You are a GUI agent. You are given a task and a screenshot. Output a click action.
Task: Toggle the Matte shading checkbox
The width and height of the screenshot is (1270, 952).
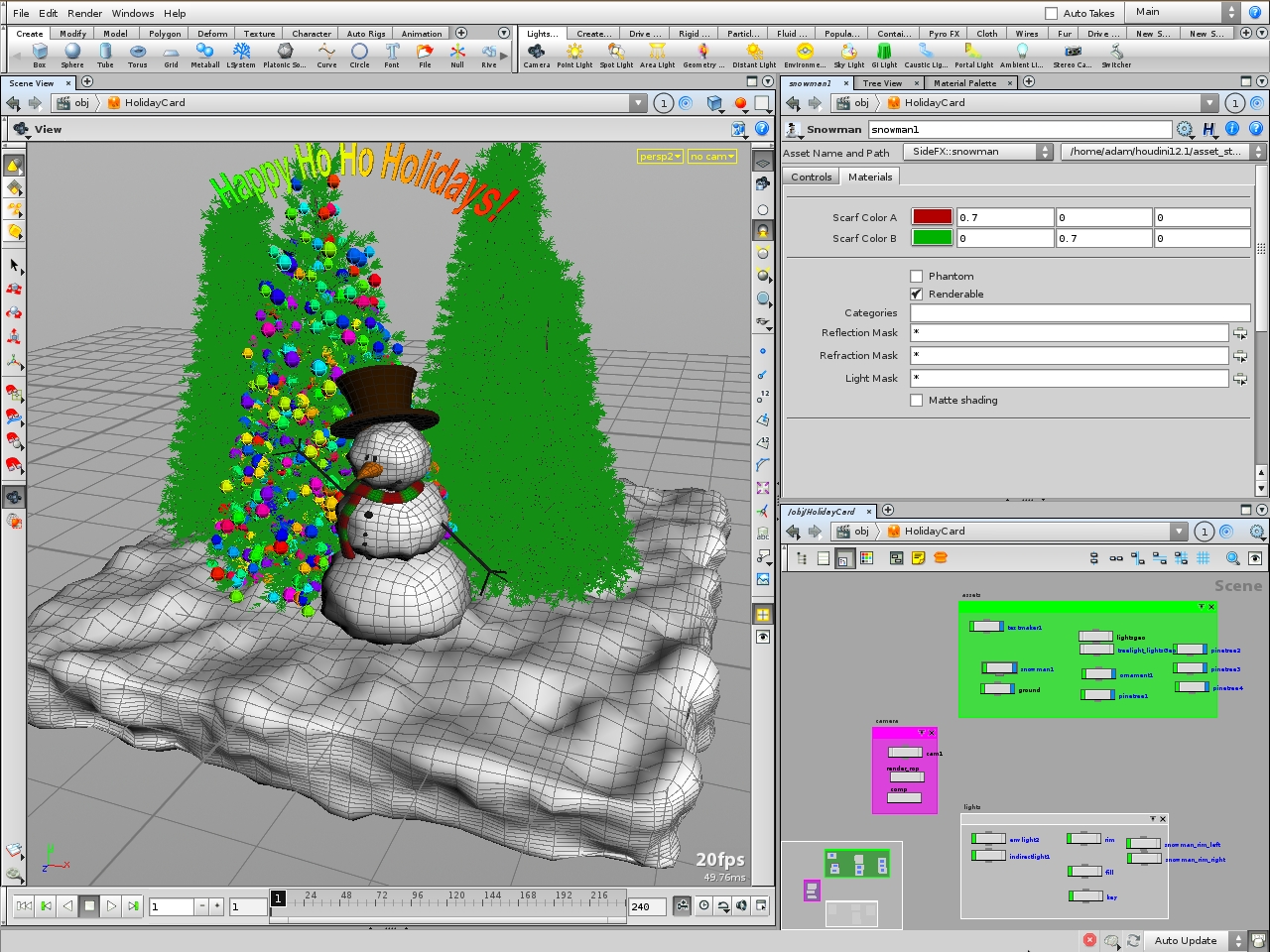[x=917, y=401]
